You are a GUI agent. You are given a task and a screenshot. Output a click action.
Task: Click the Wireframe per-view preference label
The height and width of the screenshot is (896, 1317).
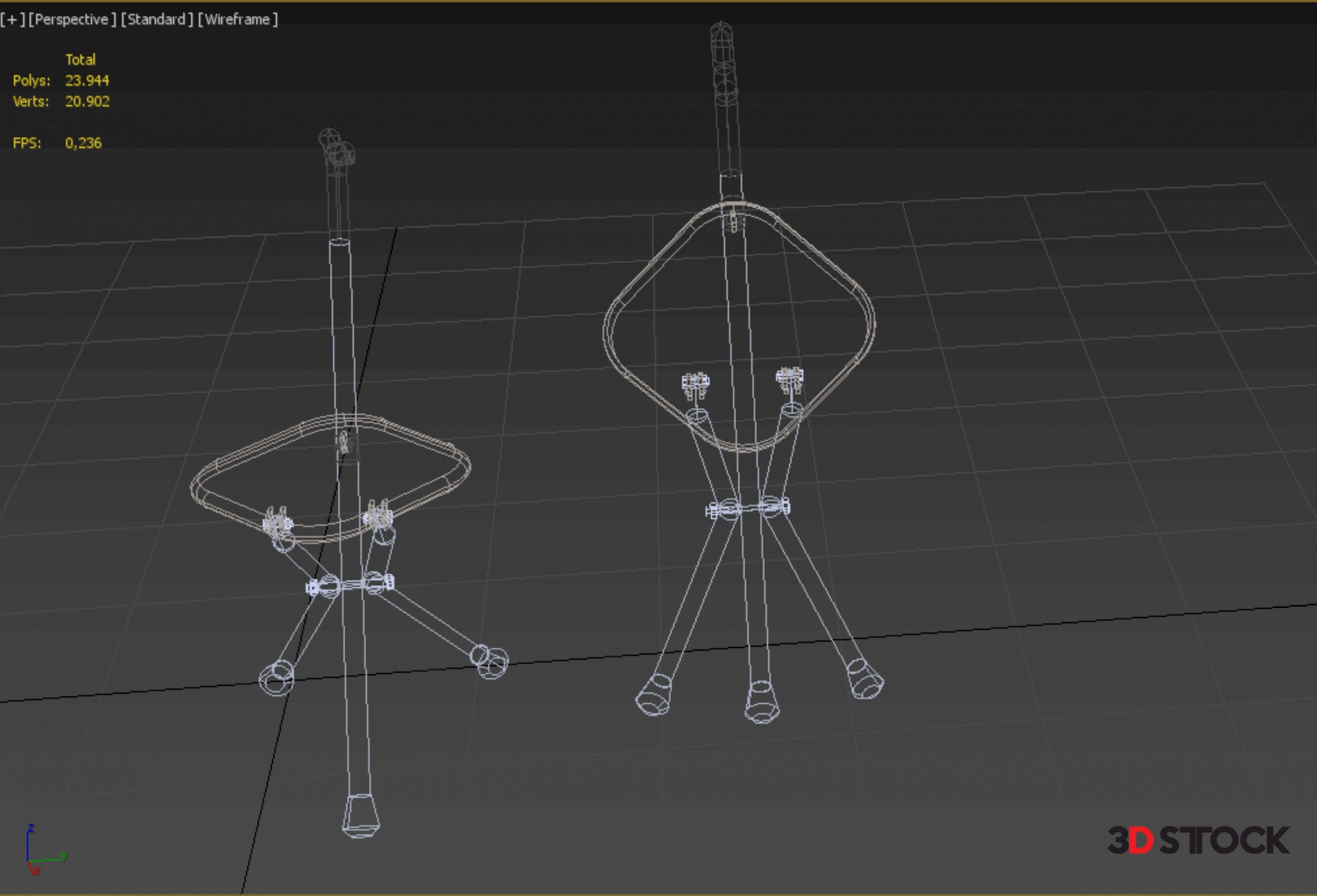(x=237, y=19)
